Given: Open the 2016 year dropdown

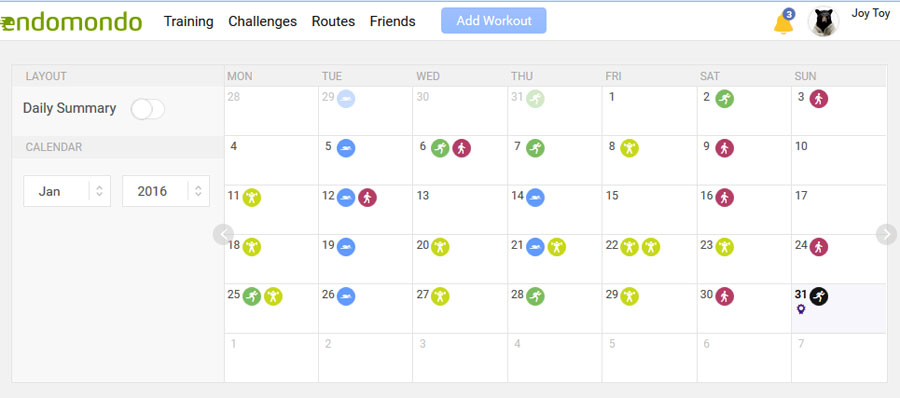Looking at the screenshot, I should (x=166, y=191).
